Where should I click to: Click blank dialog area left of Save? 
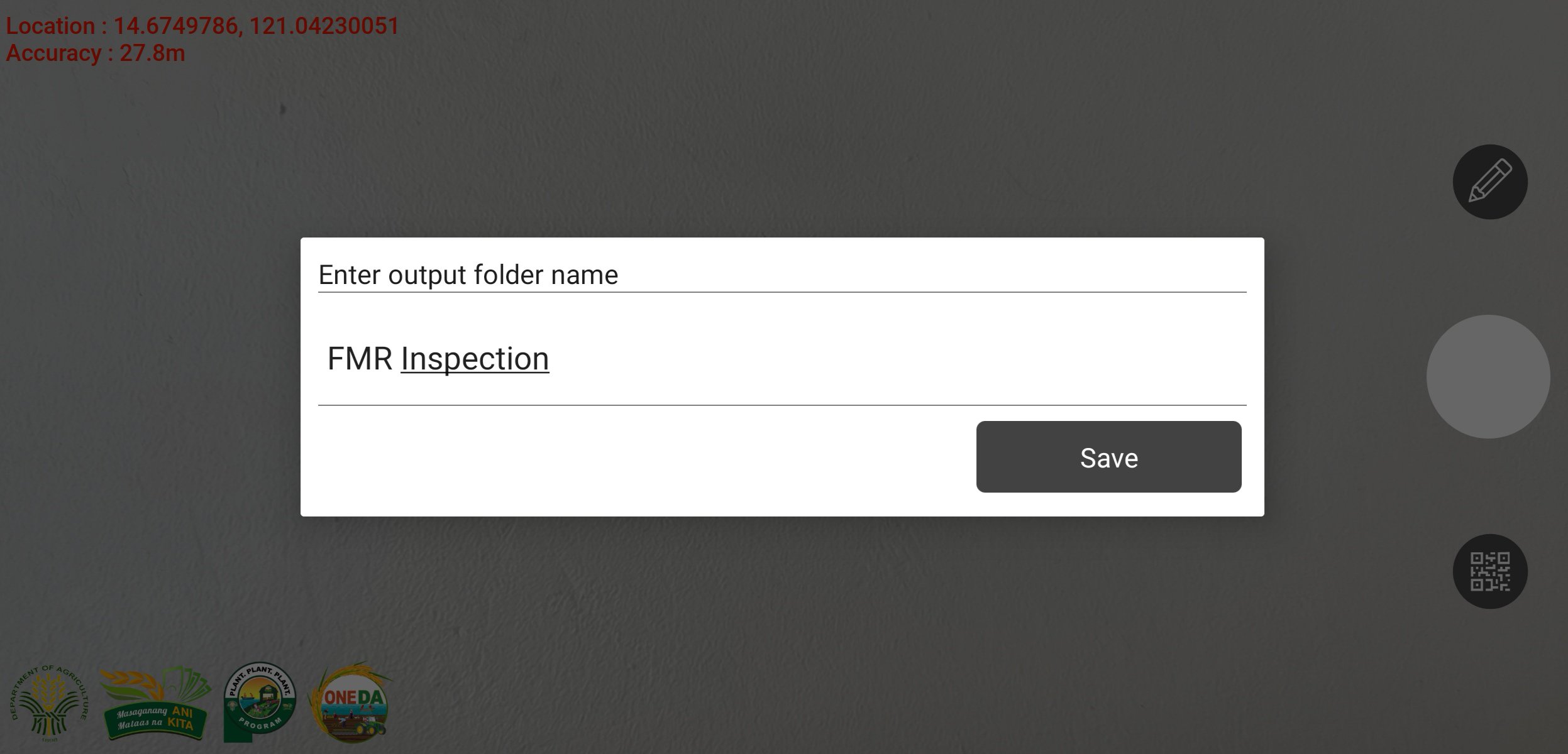tap(629, 459)
